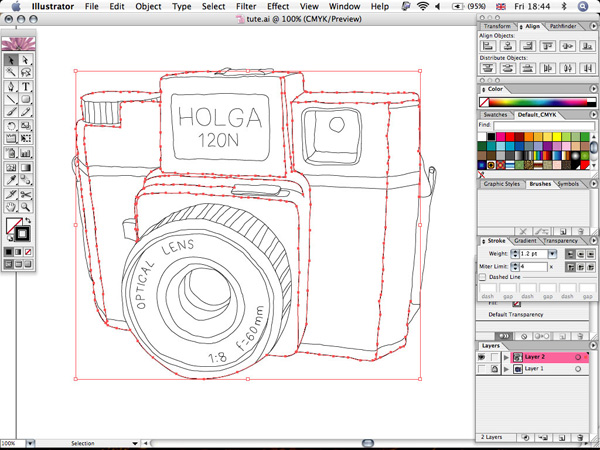The height and width of the screenshot is (450, 600).
Task: Toggle the lock on Layer 1
Action: [495, 369]
